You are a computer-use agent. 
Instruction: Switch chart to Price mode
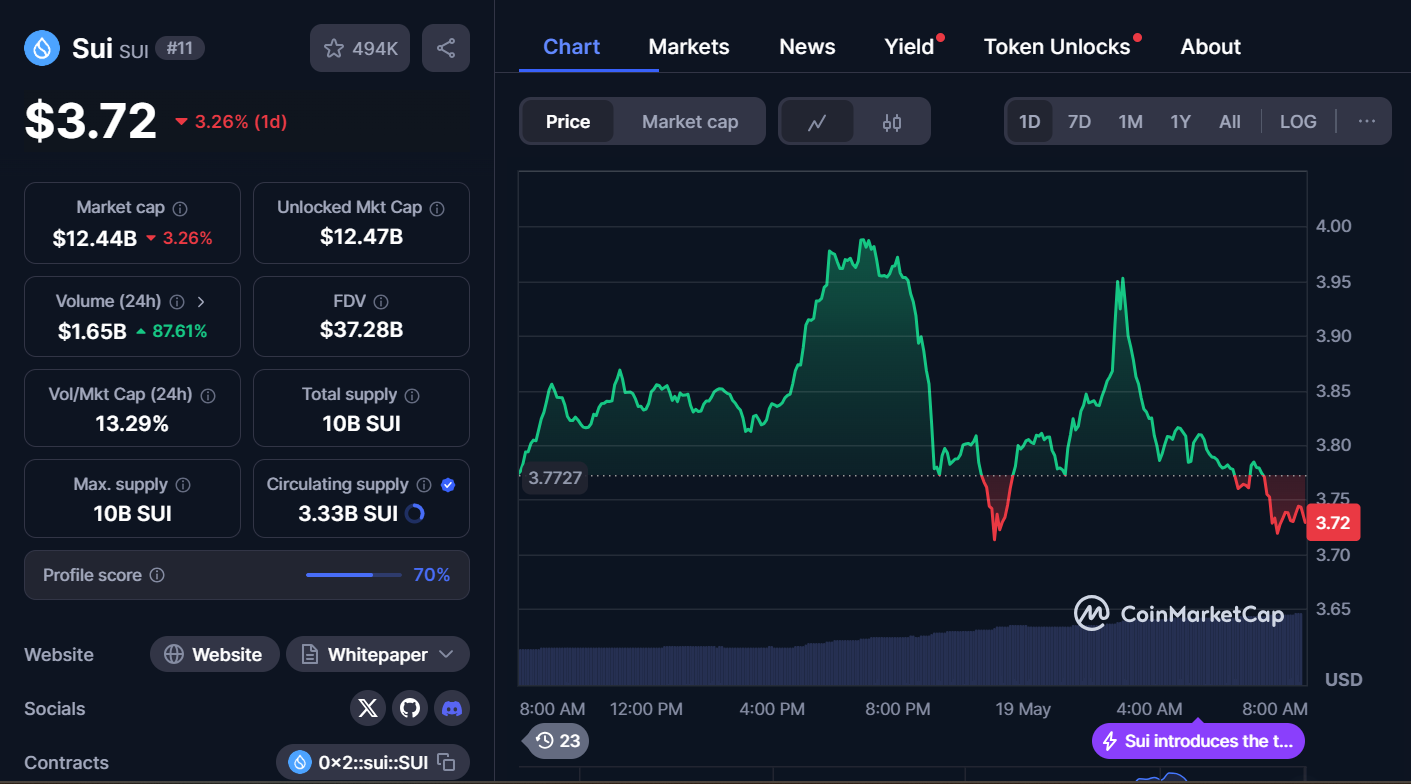568,122
